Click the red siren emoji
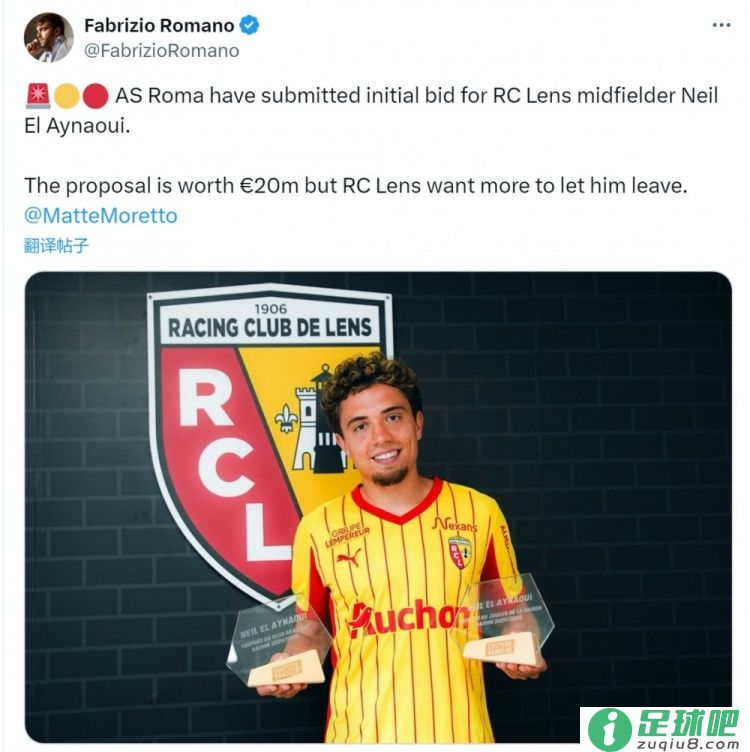 pos(38,95)
